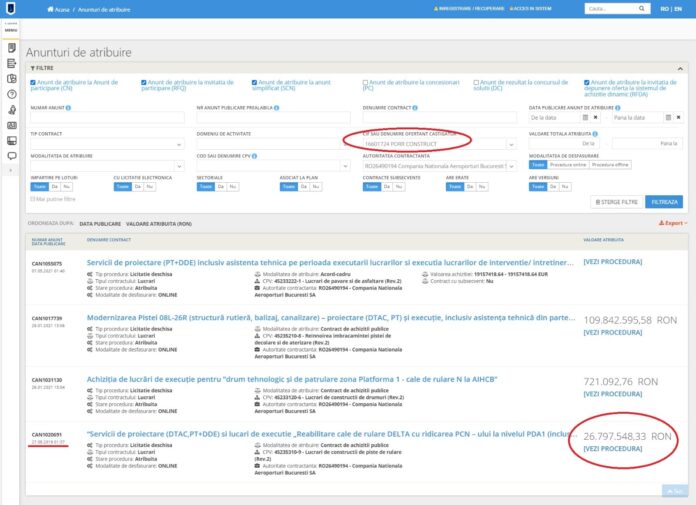This screenshot has width=696, height=505.
Task: Click the FILTREAZA button
Action: click(663, 201)
